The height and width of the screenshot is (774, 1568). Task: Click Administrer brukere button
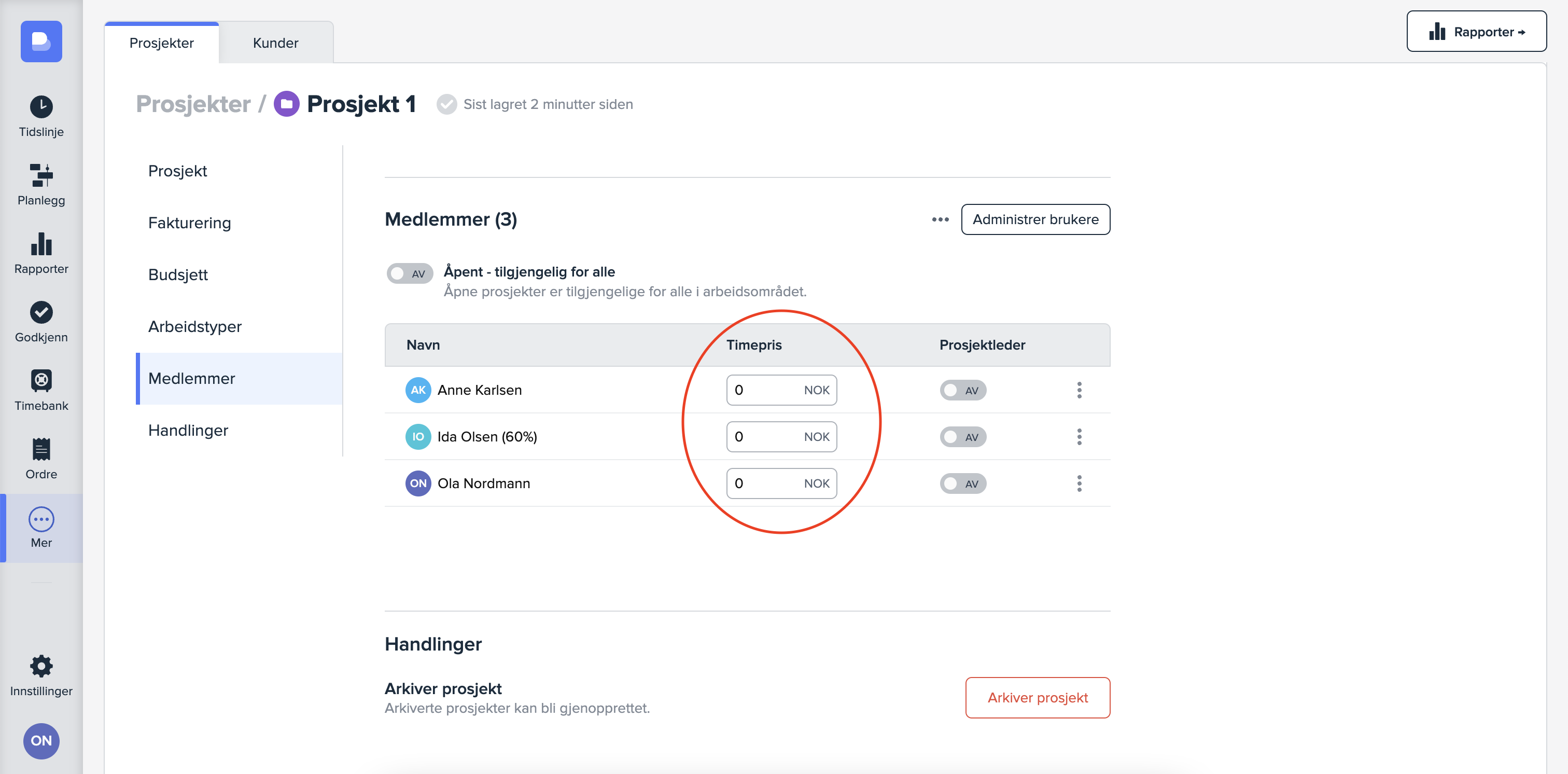click(x=1035, y=219)
